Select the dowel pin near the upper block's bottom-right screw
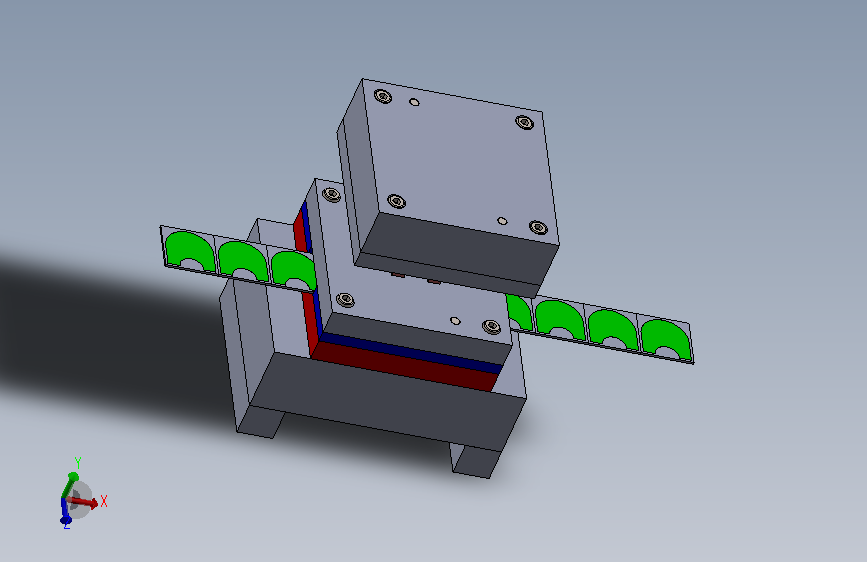Viewport: 867px width, 562px height. pyautogui.click(x=502, y=221)
